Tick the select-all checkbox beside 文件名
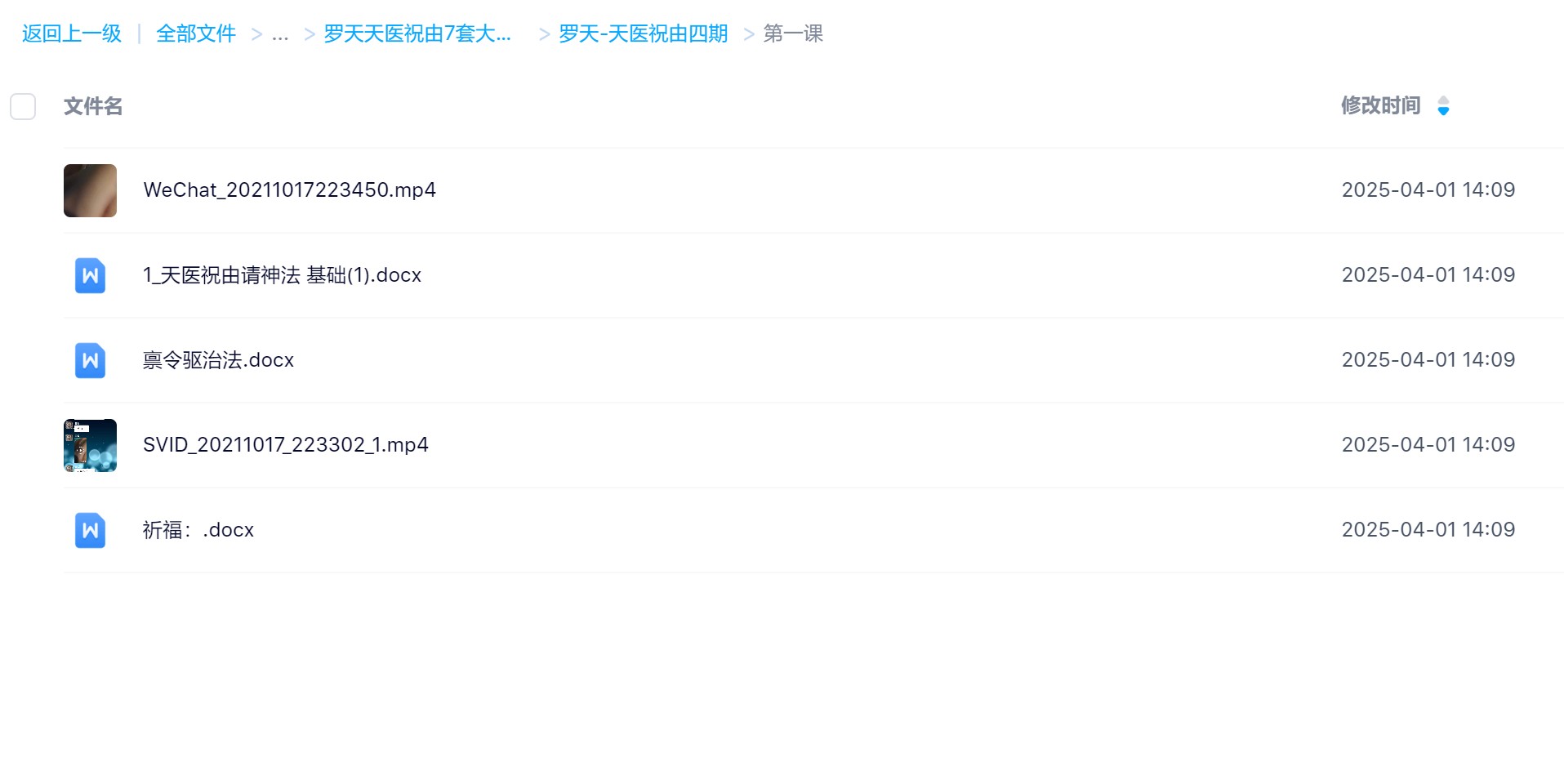This screenshot has height=784, width=1564. (x=23, y=106)
